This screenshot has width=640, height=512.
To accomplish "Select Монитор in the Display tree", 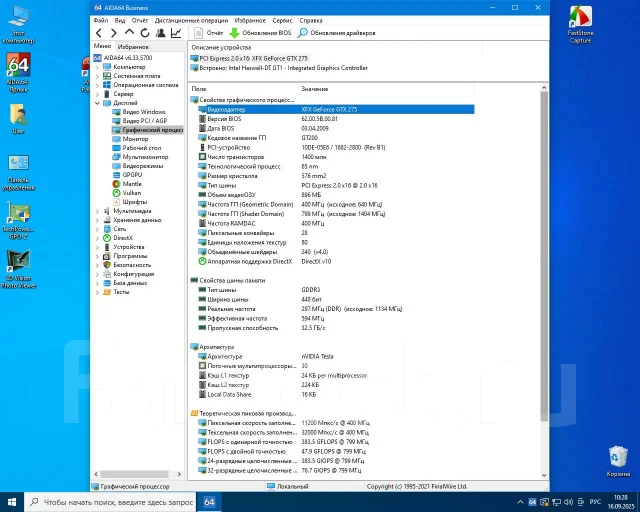I will click(130, 139).
